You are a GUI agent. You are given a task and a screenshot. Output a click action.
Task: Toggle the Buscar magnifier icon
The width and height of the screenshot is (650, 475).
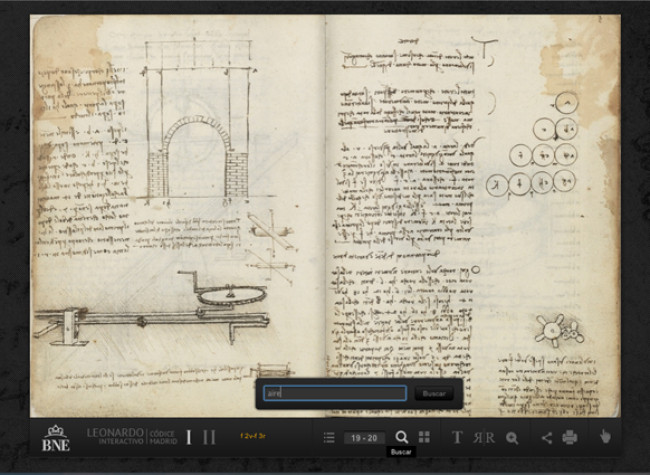401,437
